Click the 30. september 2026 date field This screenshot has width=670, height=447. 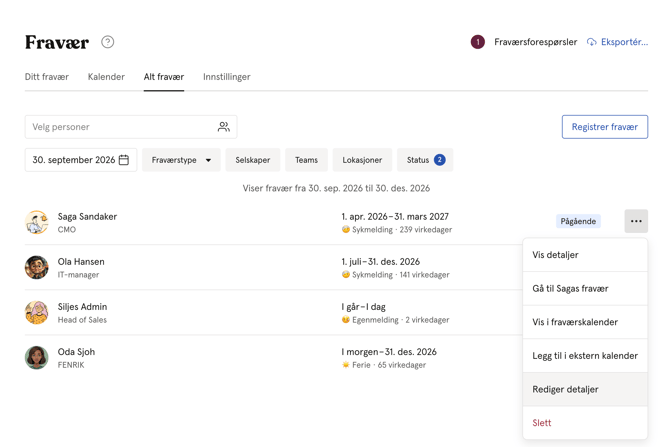tap(81, 160)
